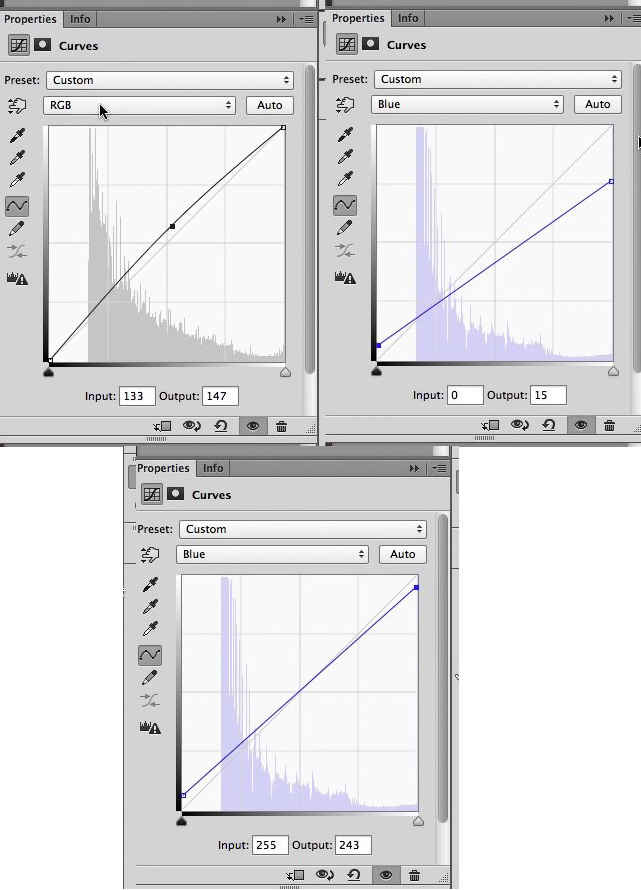Open Preset dropdown in the RGB panel

pyautogui.click(x=170, y=80)
